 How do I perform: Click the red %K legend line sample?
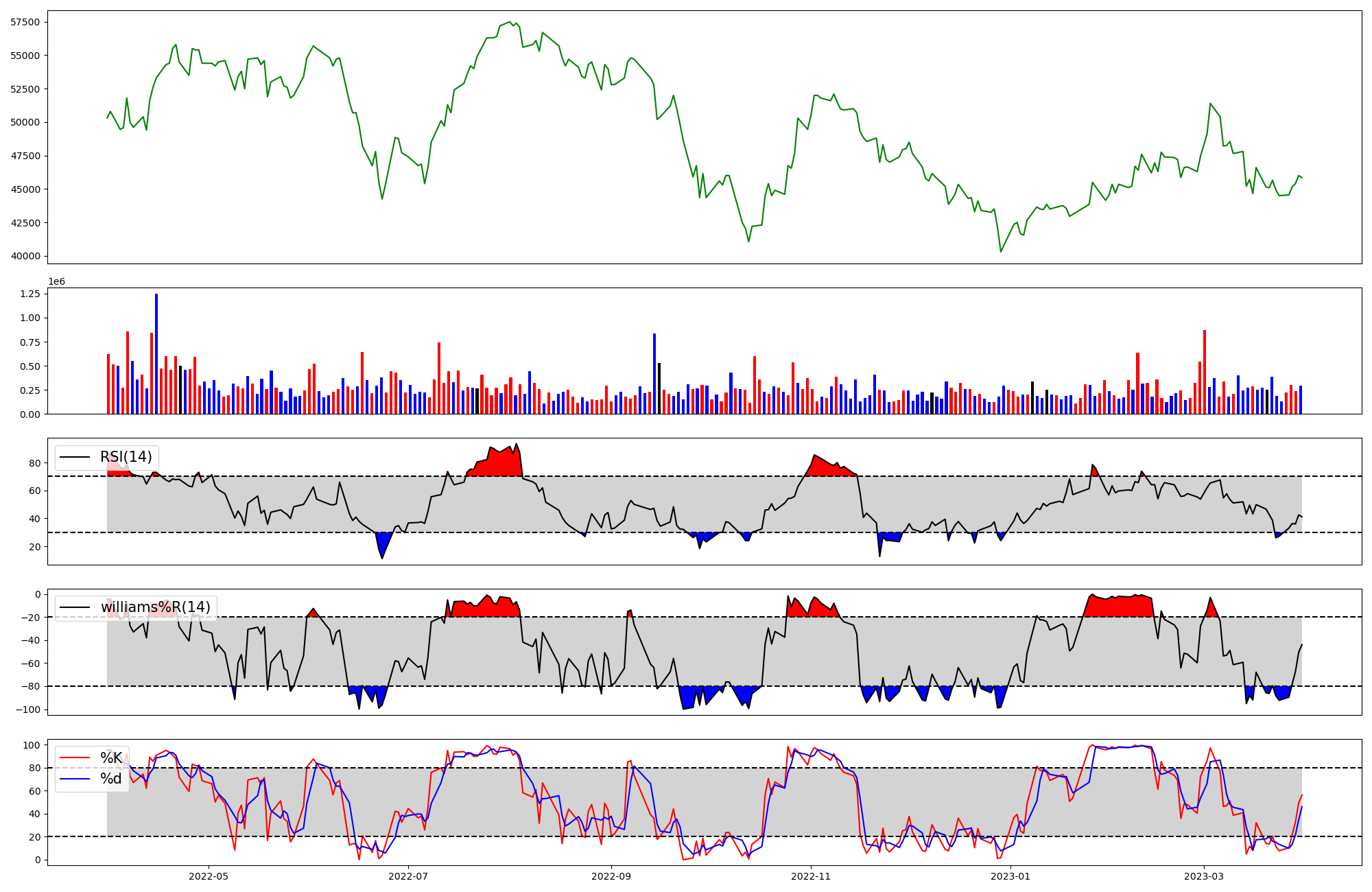75,758
